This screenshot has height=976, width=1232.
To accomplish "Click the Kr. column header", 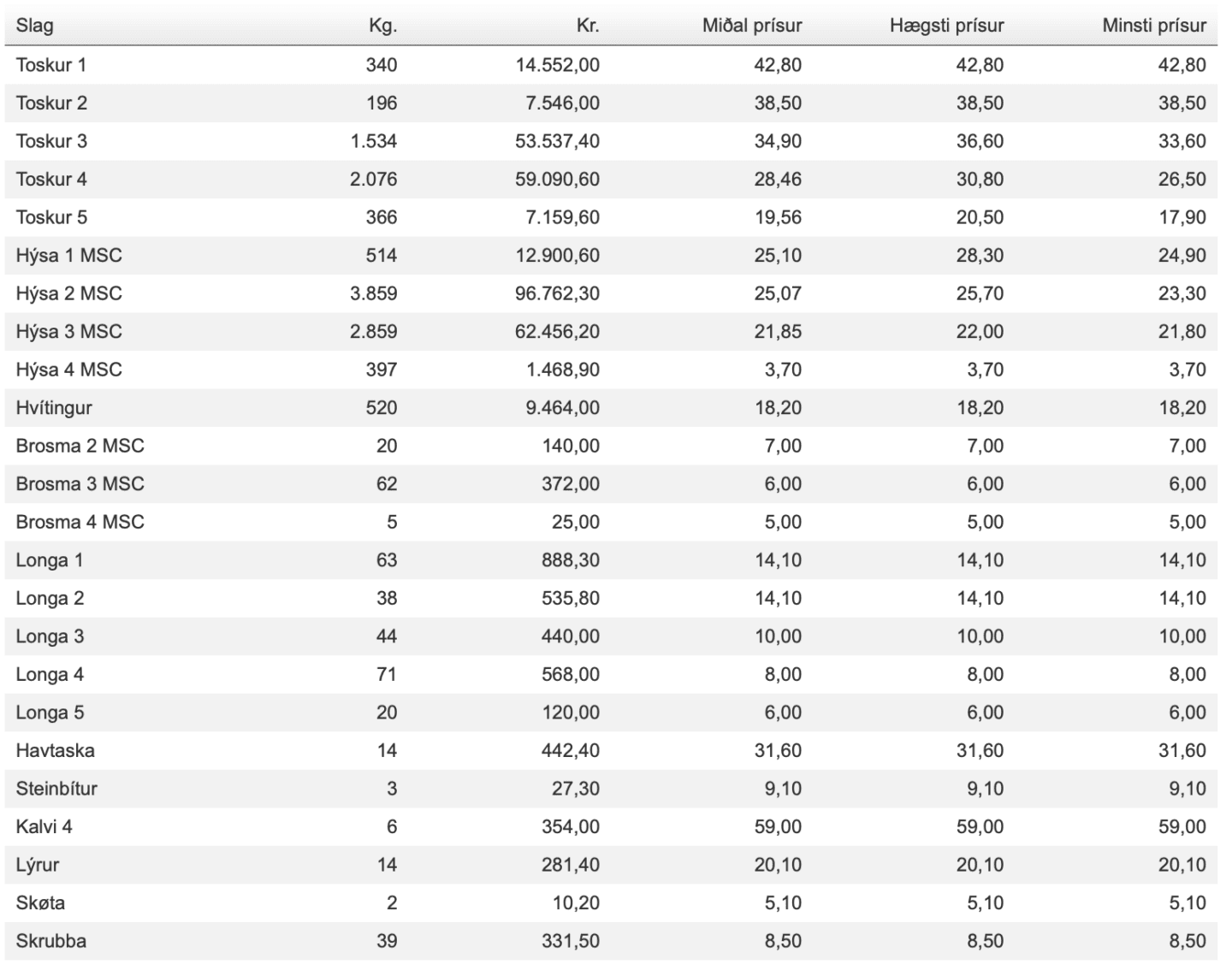I will [588, 26].
